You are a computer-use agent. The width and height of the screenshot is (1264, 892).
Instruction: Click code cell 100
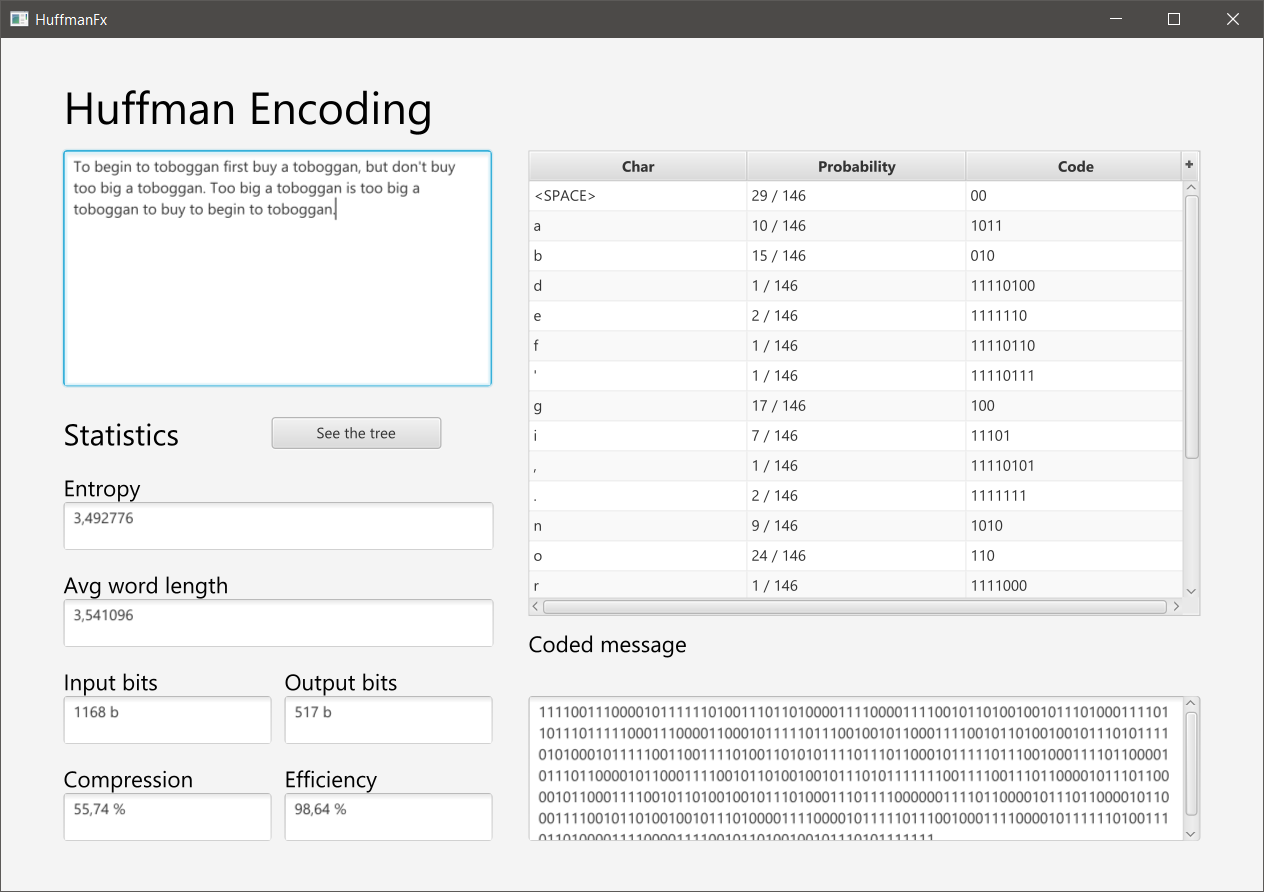tap(1075, 406)
